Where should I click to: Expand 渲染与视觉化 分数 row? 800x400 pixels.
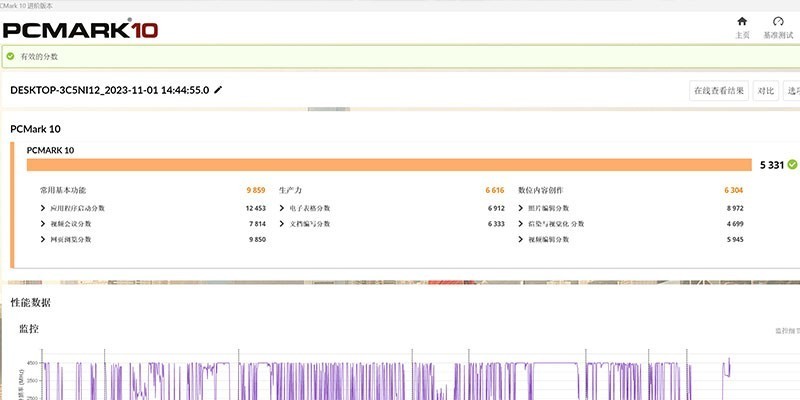[x=521, y=223]
